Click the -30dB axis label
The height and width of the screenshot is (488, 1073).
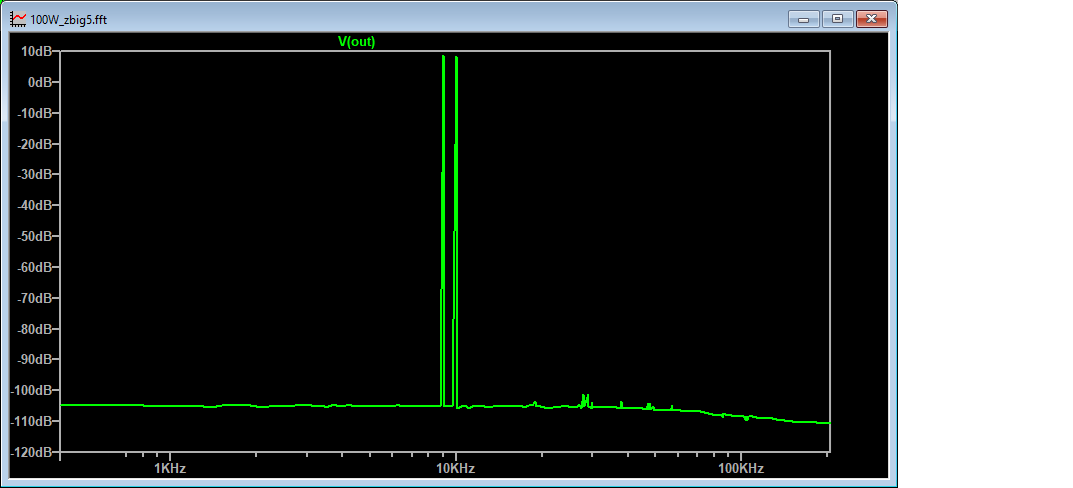[35, 175]
